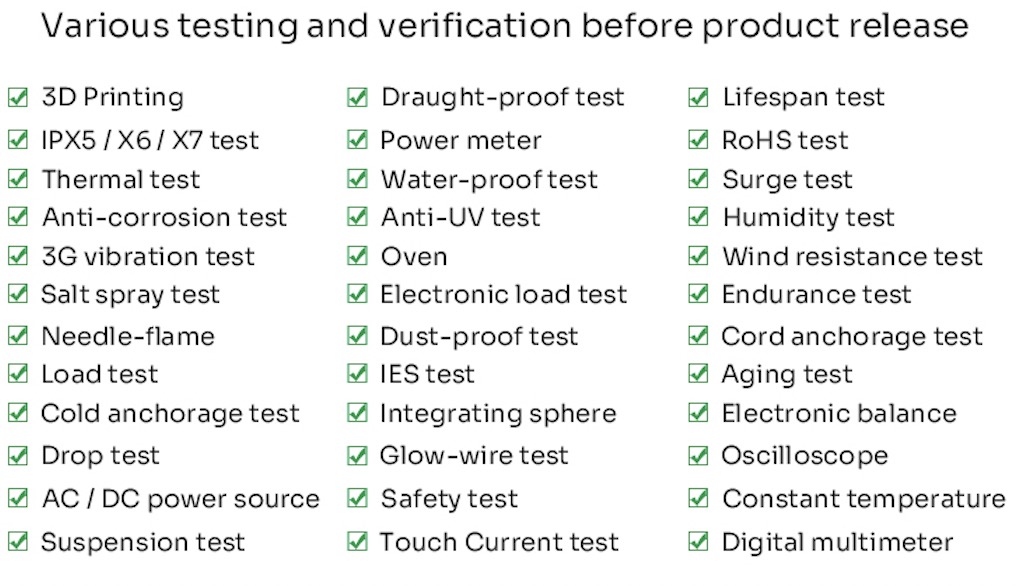Uncheck the Lifespan test checkbox
Screen dimensions: 1020x586
(x=698, y=98)
